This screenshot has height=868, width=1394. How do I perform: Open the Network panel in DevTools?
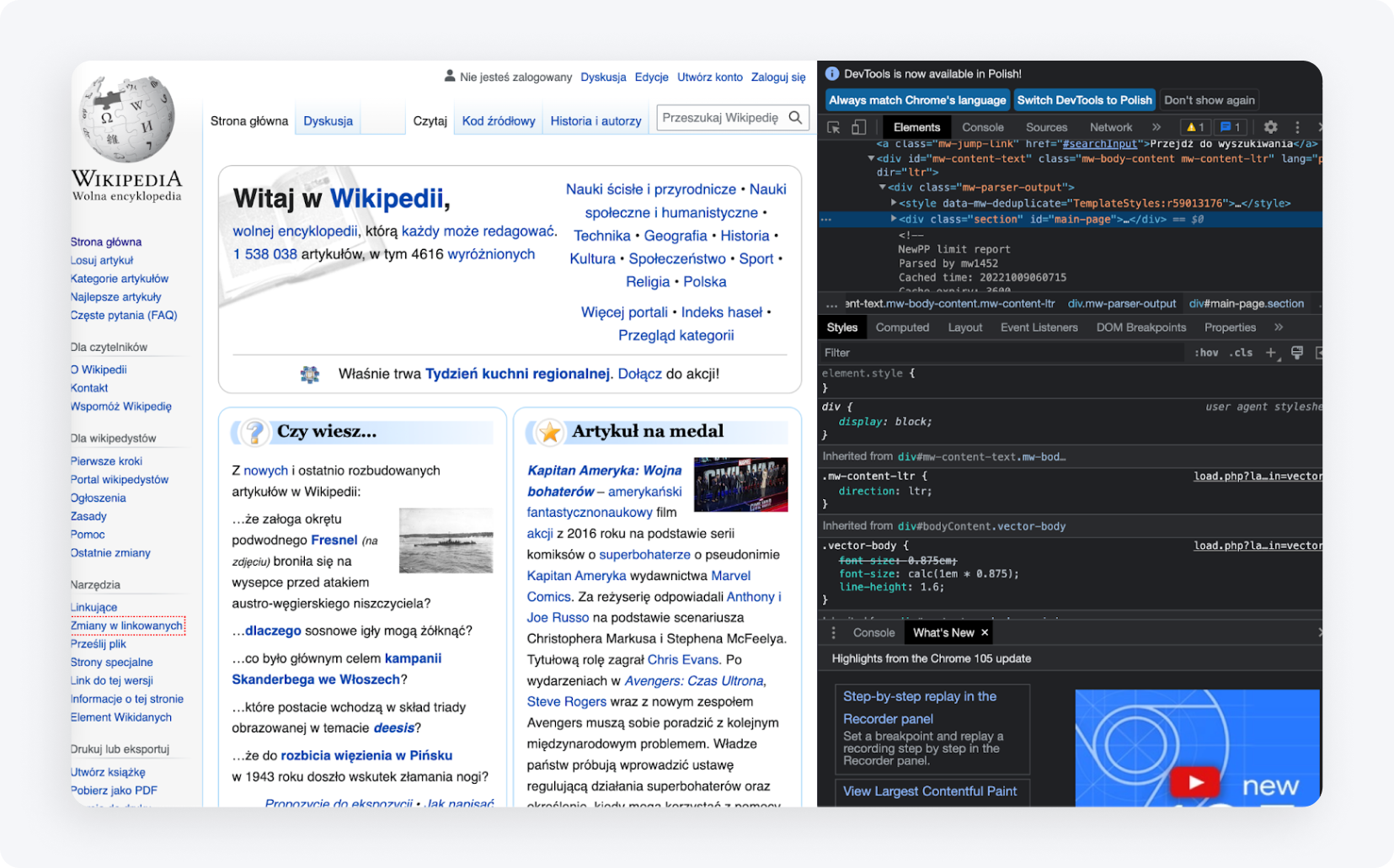[x=1110, y=126]
